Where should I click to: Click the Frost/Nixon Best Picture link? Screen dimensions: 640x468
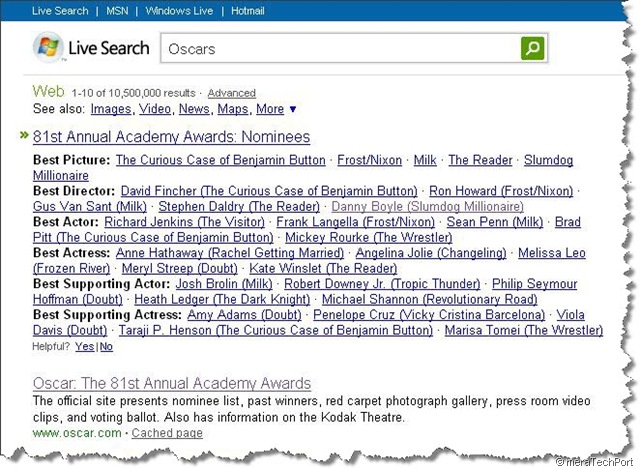point(369,160)
